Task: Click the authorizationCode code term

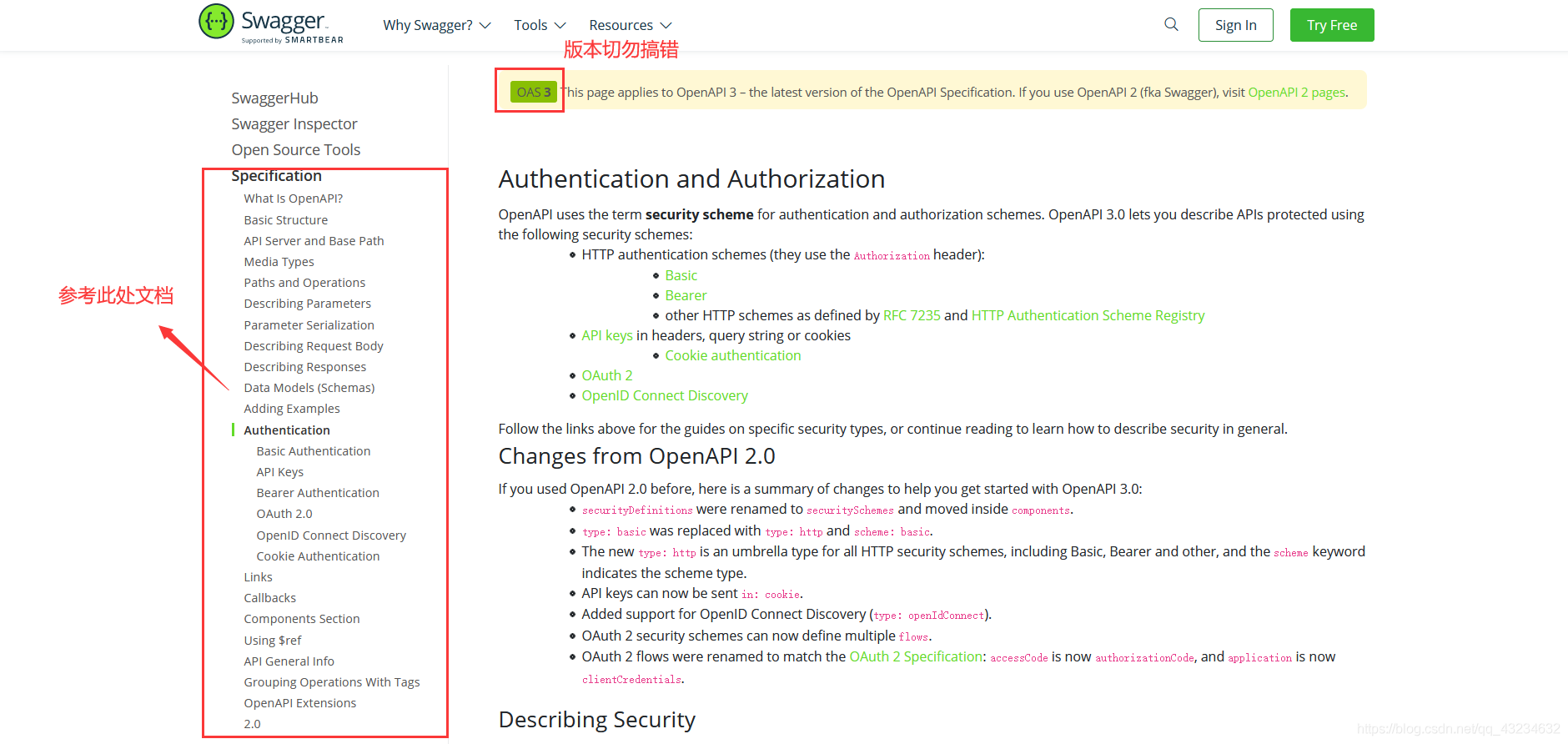Action: [1144, 658]
